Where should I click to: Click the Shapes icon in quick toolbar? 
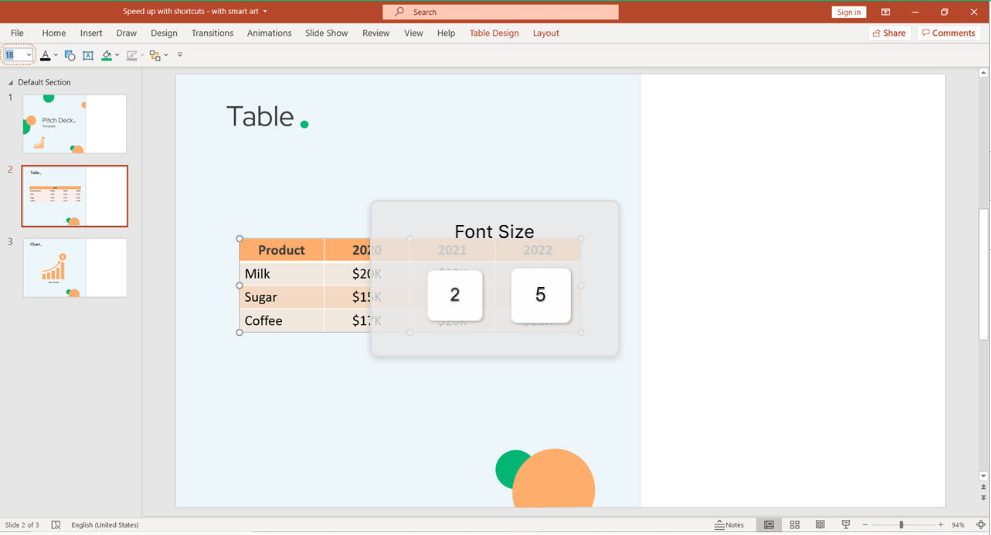[x=70, y=56]
